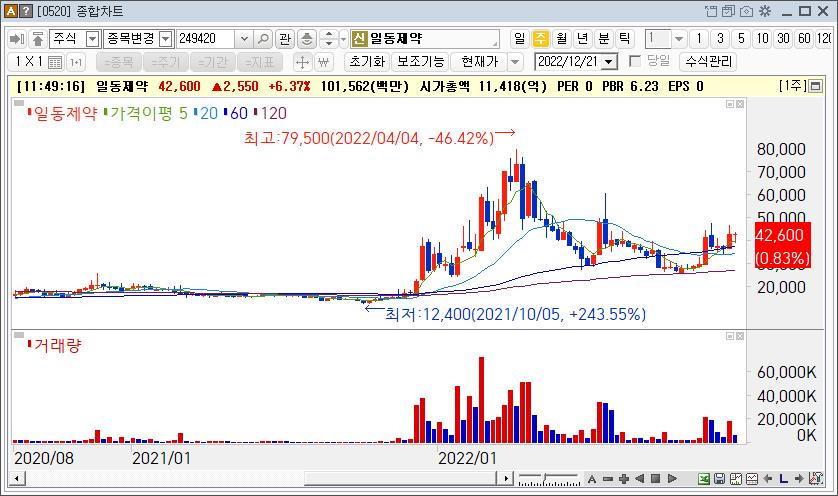
Task: Click the 보조기능 button
Action: pyautogui.click(x=421, y=62)
